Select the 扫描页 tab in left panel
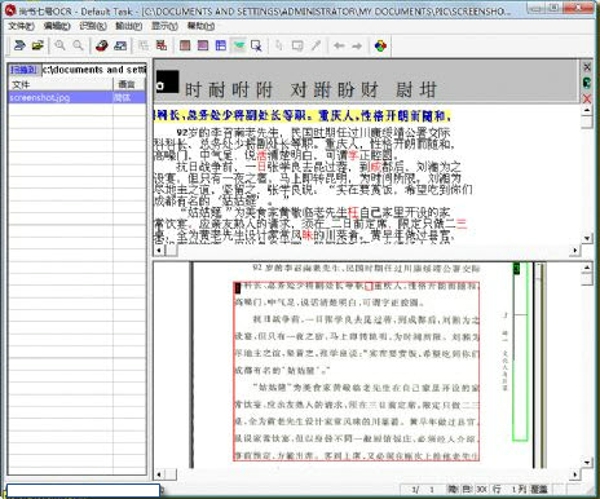Screen dimensions: 600x499 pyautogui.click(x=23, y=70)
